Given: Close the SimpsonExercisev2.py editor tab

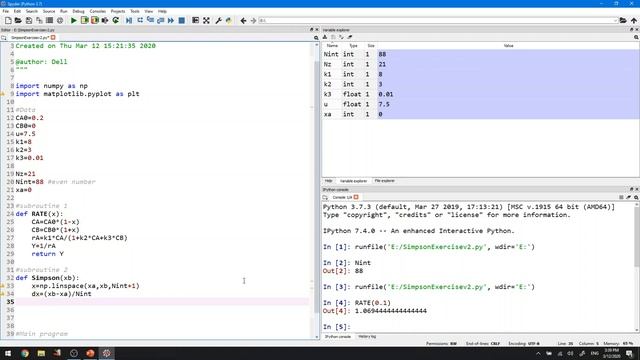Looking at the screenshot, I should tap(53, 38).
